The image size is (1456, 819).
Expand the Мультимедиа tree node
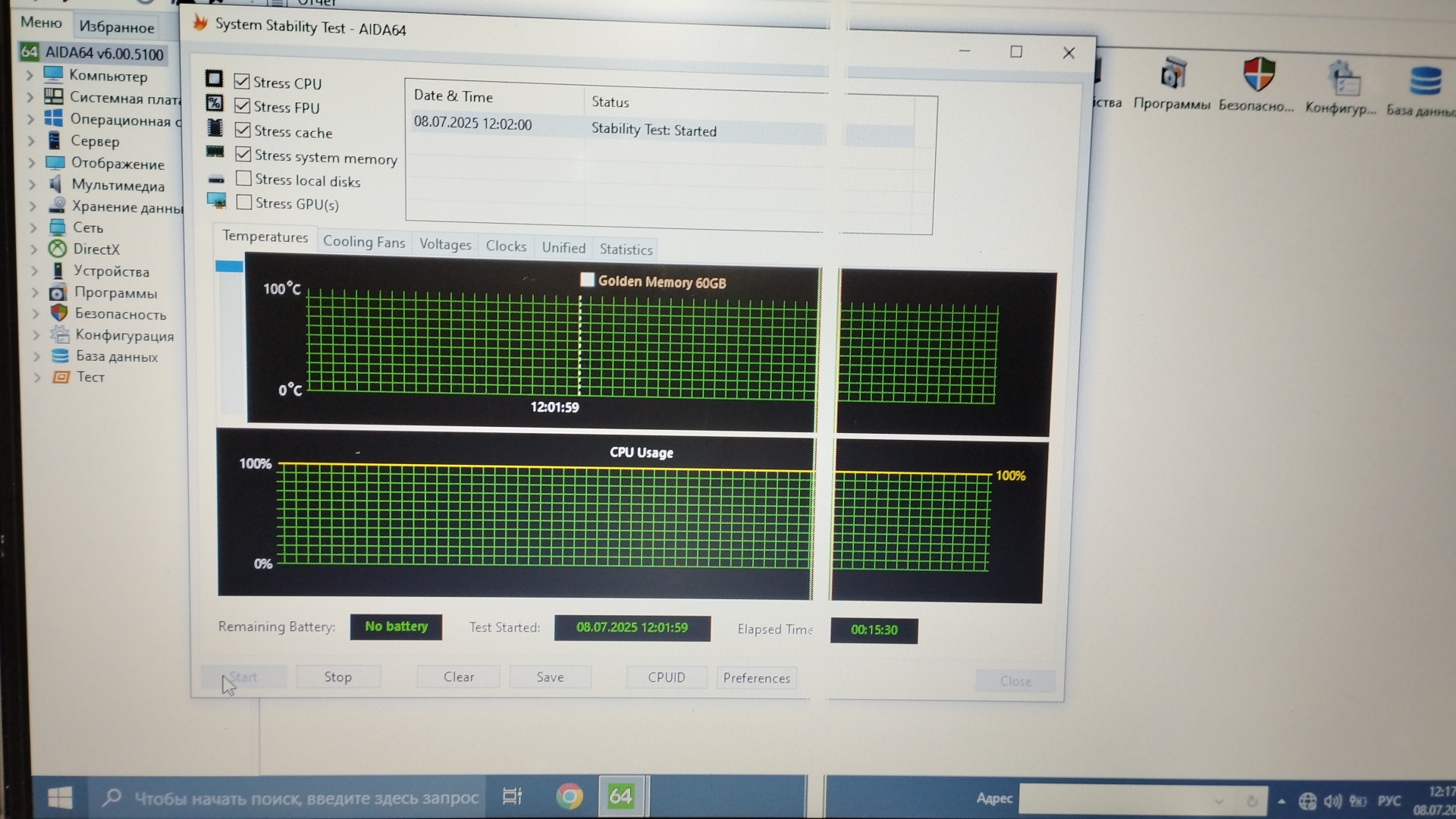coord(32,184)
